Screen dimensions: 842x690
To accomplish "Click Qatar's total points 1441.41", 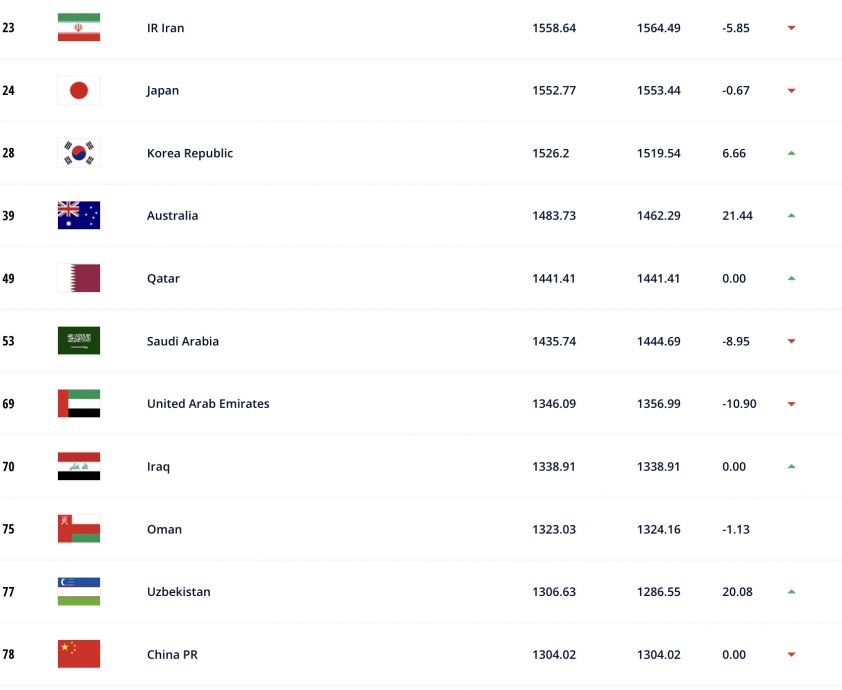I will tap(554, 279).
